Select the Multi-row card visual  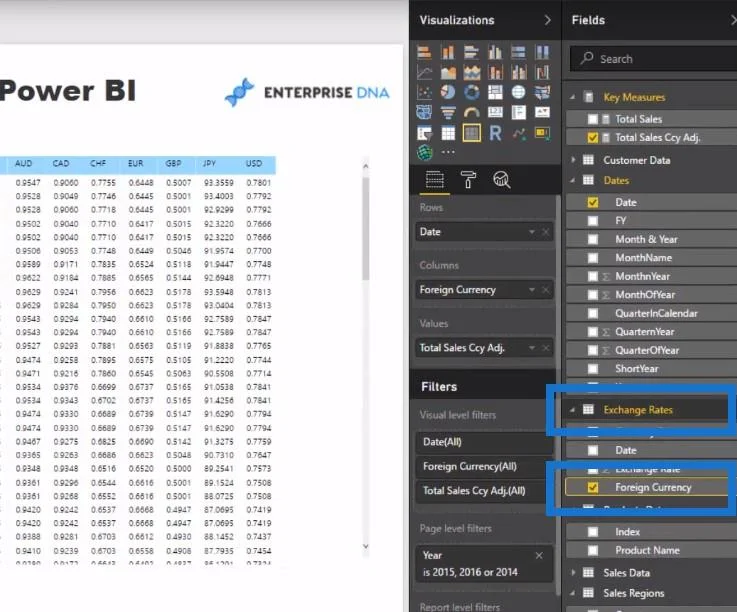[x=518, y=112]
